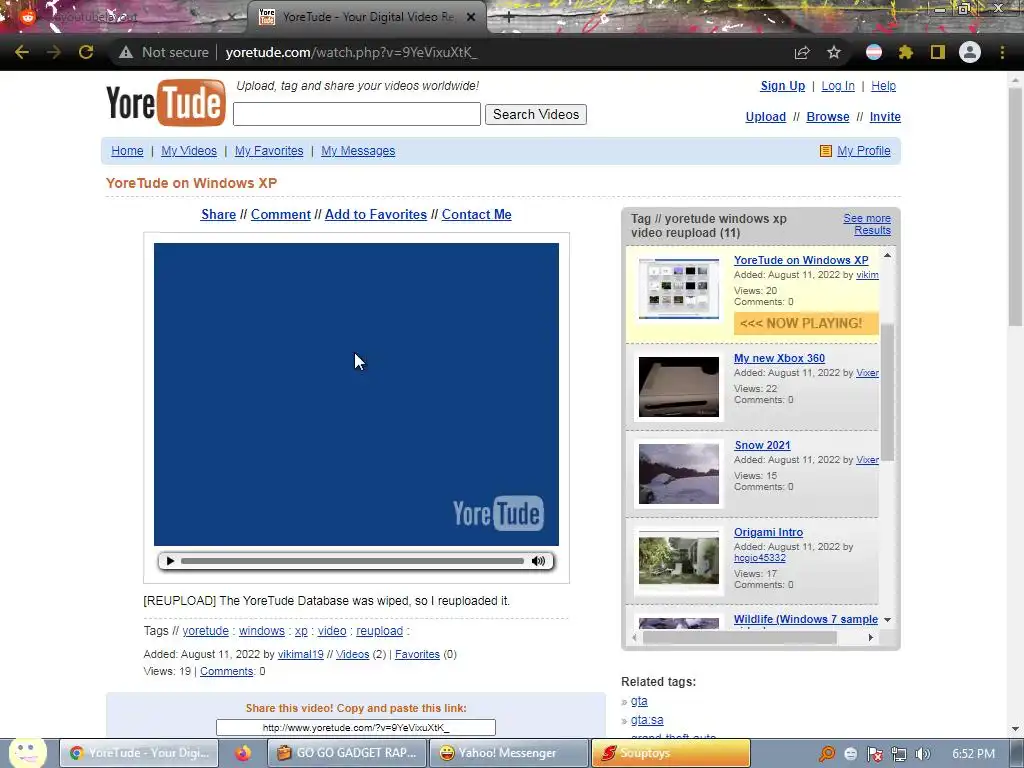Image resolution: width=1024 pixels, height=768 pixels.
Task: Open My new Xbox 360 video link
Action: point(779,358)
